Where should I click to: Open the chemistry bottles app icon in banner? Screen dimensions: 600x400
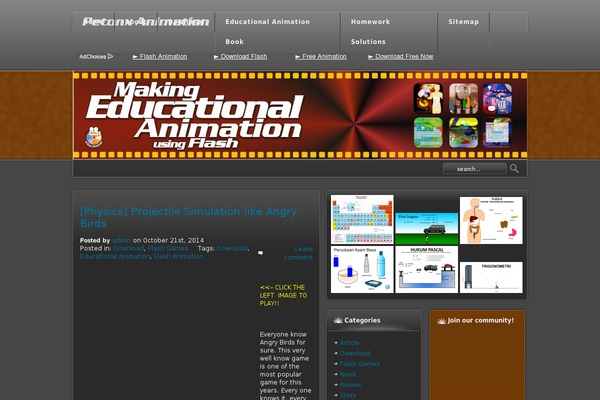click(x=463, y=99)
